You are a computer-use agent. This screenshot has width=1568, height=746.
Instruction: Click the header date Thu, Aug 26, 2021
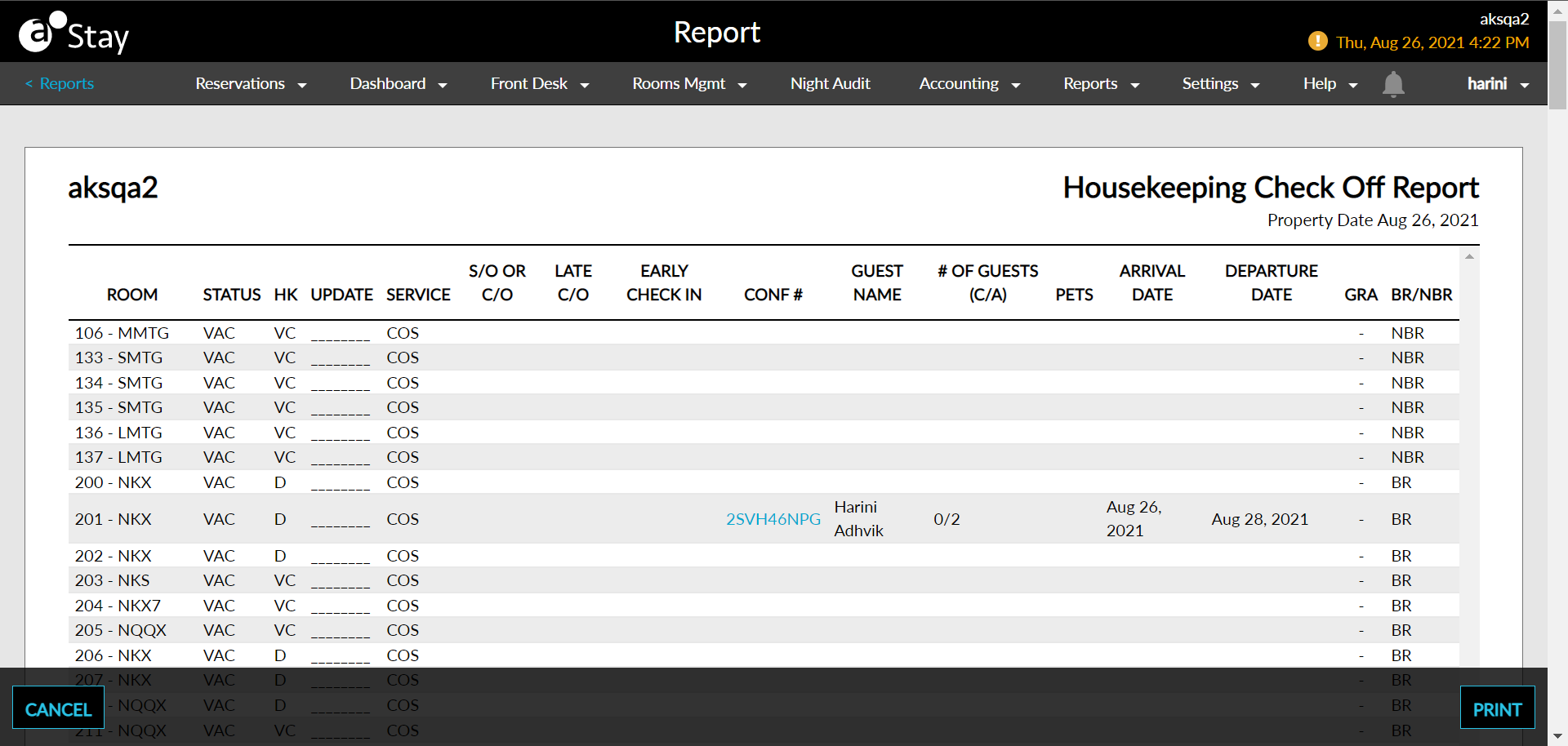pyautogui.click(x=1432, y=42)
